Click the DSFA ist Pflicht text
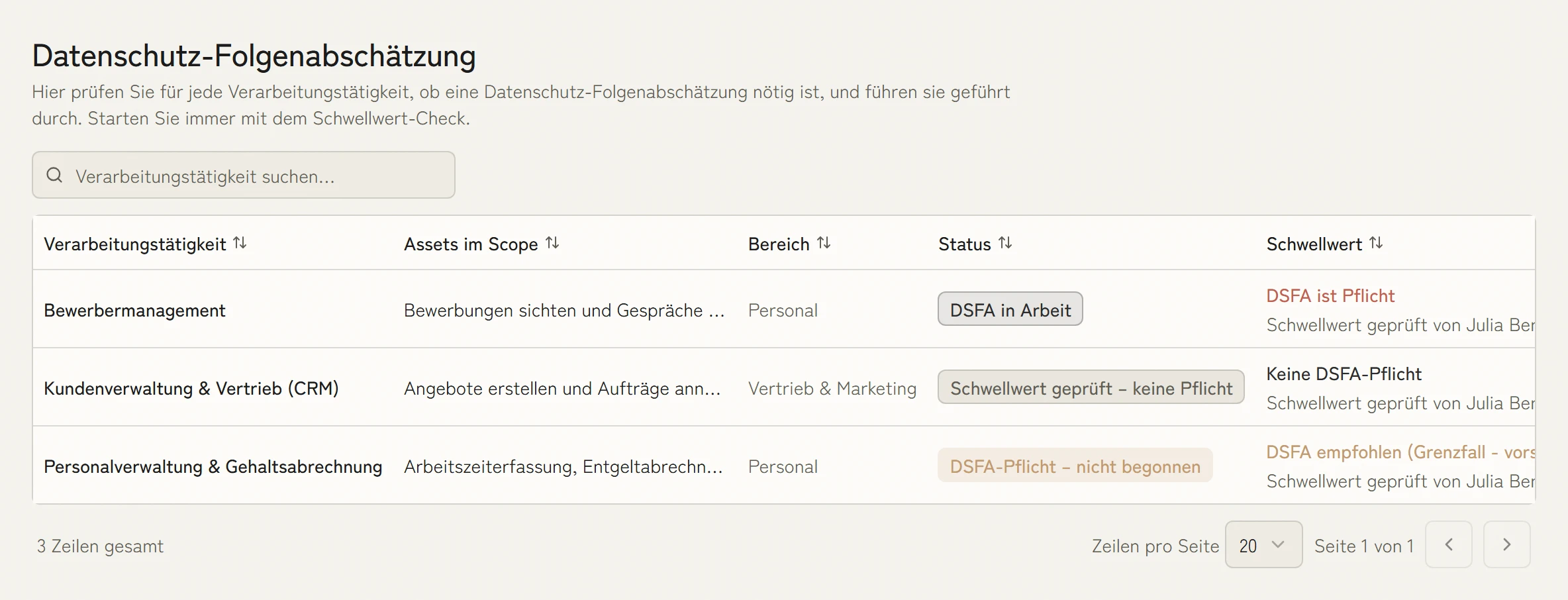Viewport: 1568px width, 600px height. coord(1330,296)
